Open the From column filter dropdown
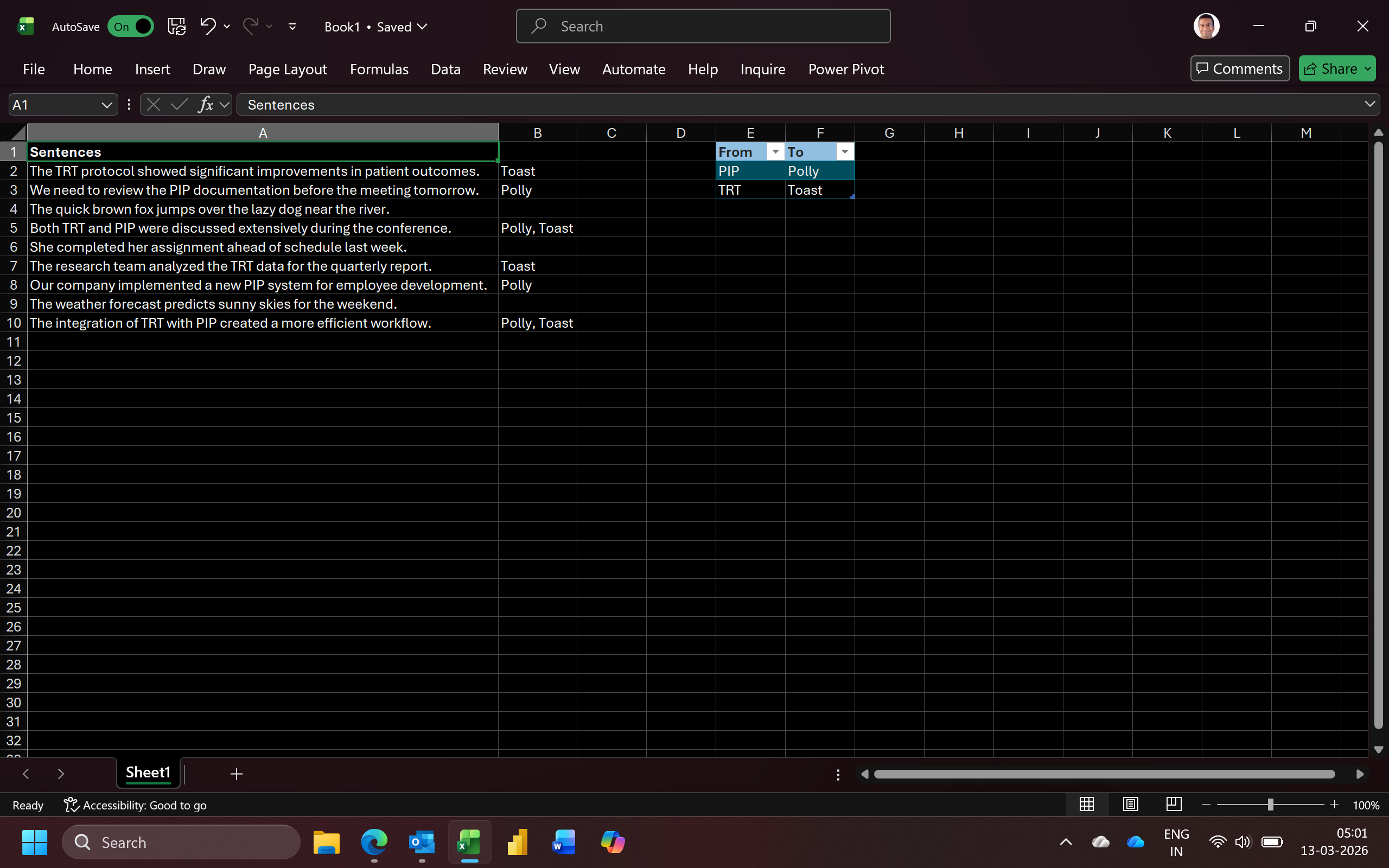Image resolution: width=1389 pixels, height=868 pixels. (775, 151)
